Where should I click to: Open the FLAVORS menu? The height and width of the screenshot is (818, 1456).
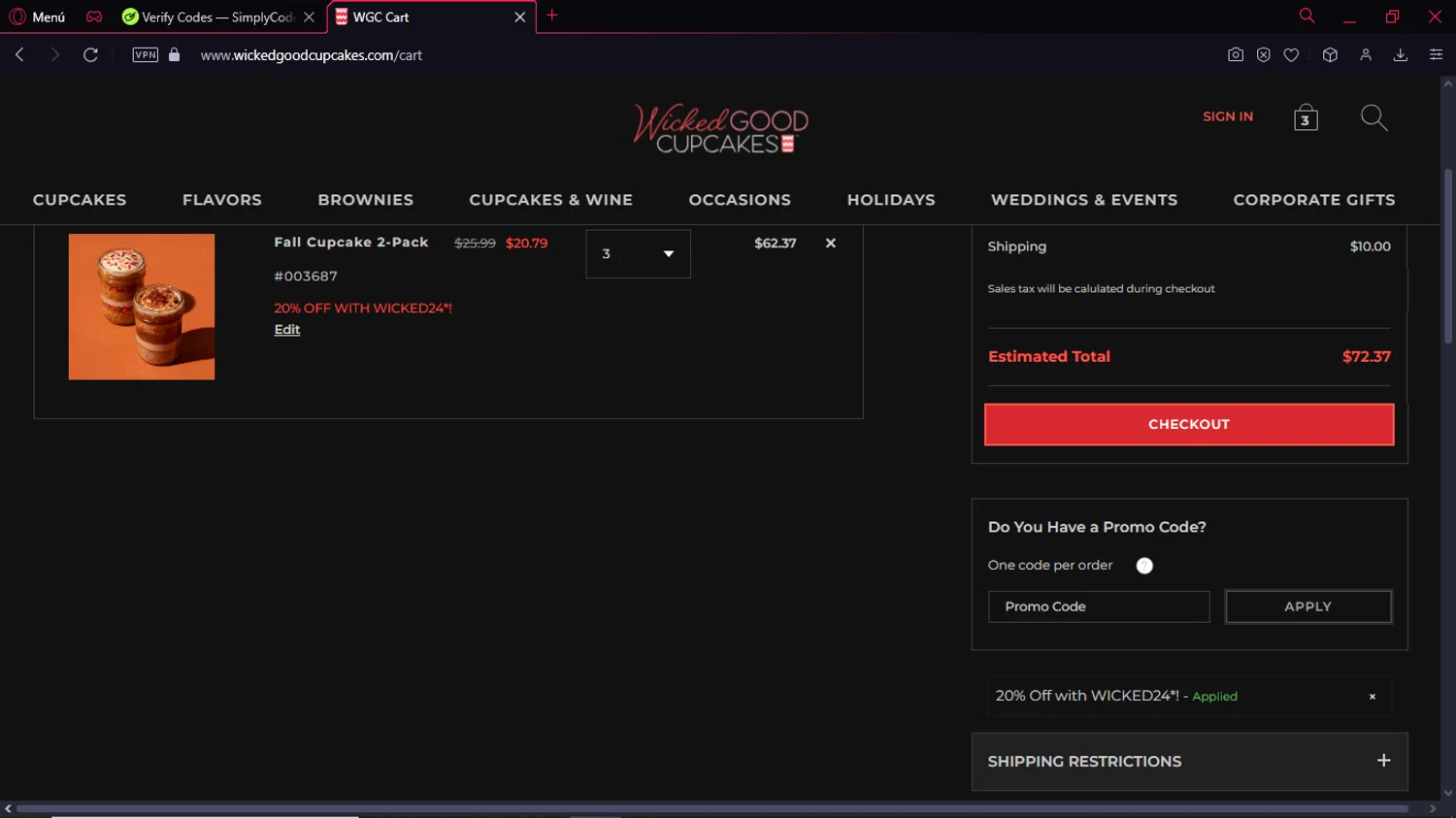click(222, 200)
